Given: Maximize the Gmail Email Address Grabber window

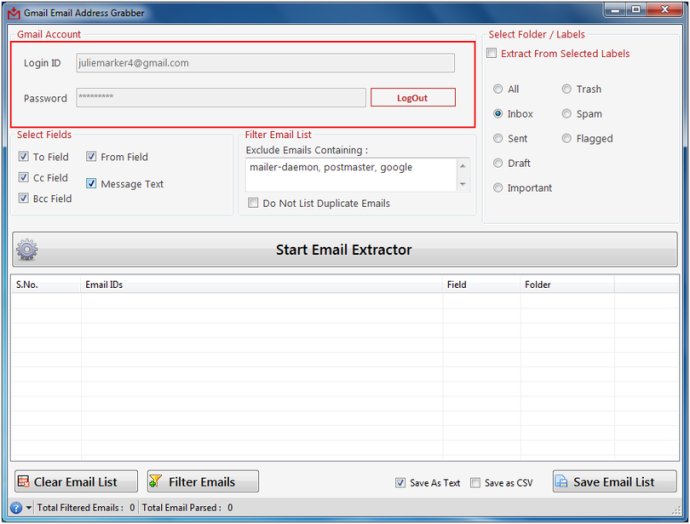Looking at the screenshot, I should [636, 10].
